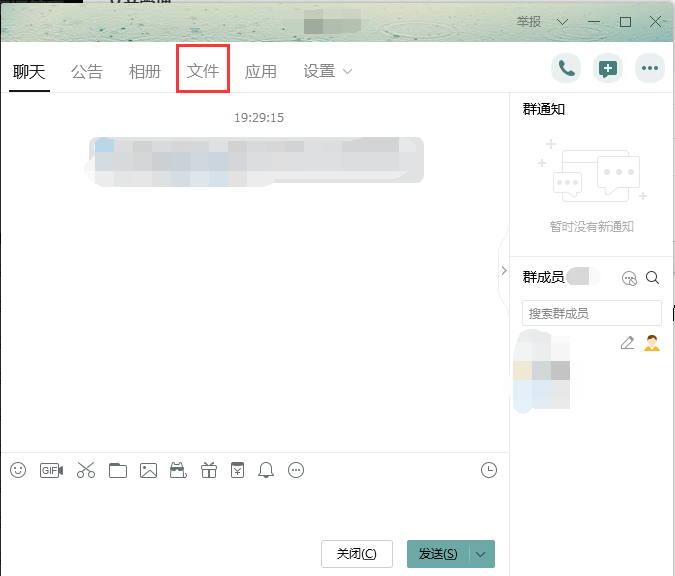Screen dimensions: 675x576
Task: Maximize the chat window
Action: (x=625, y=22)
